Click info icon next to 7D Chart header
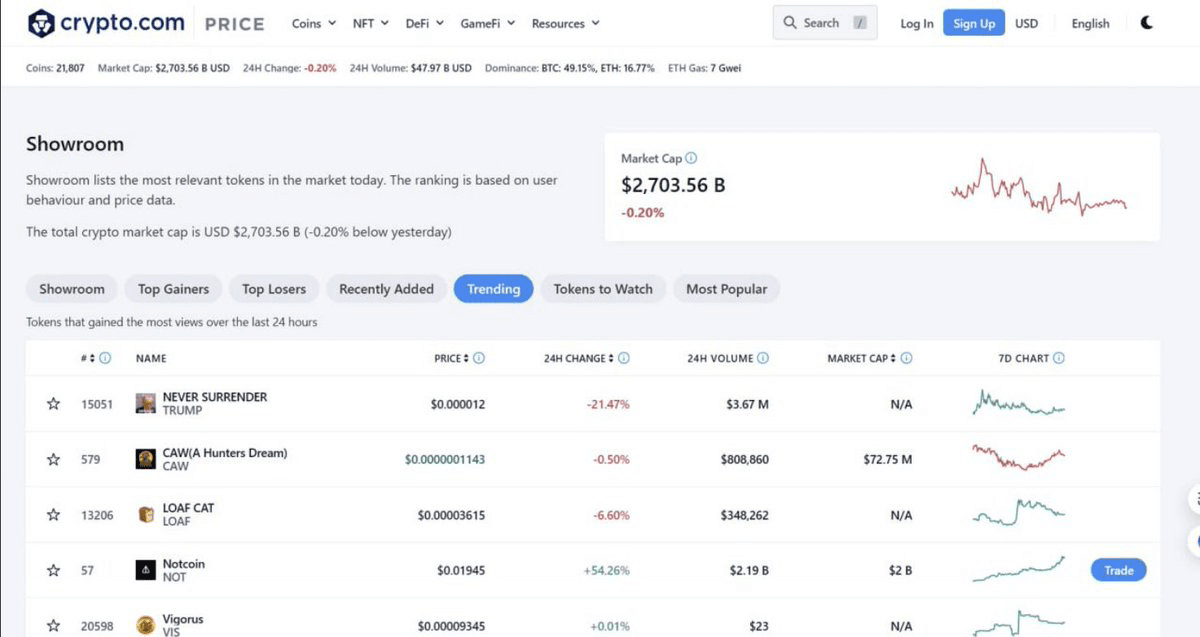Image resolution: width=1200 pixels, height=637 pixels. coord(1059,358)
